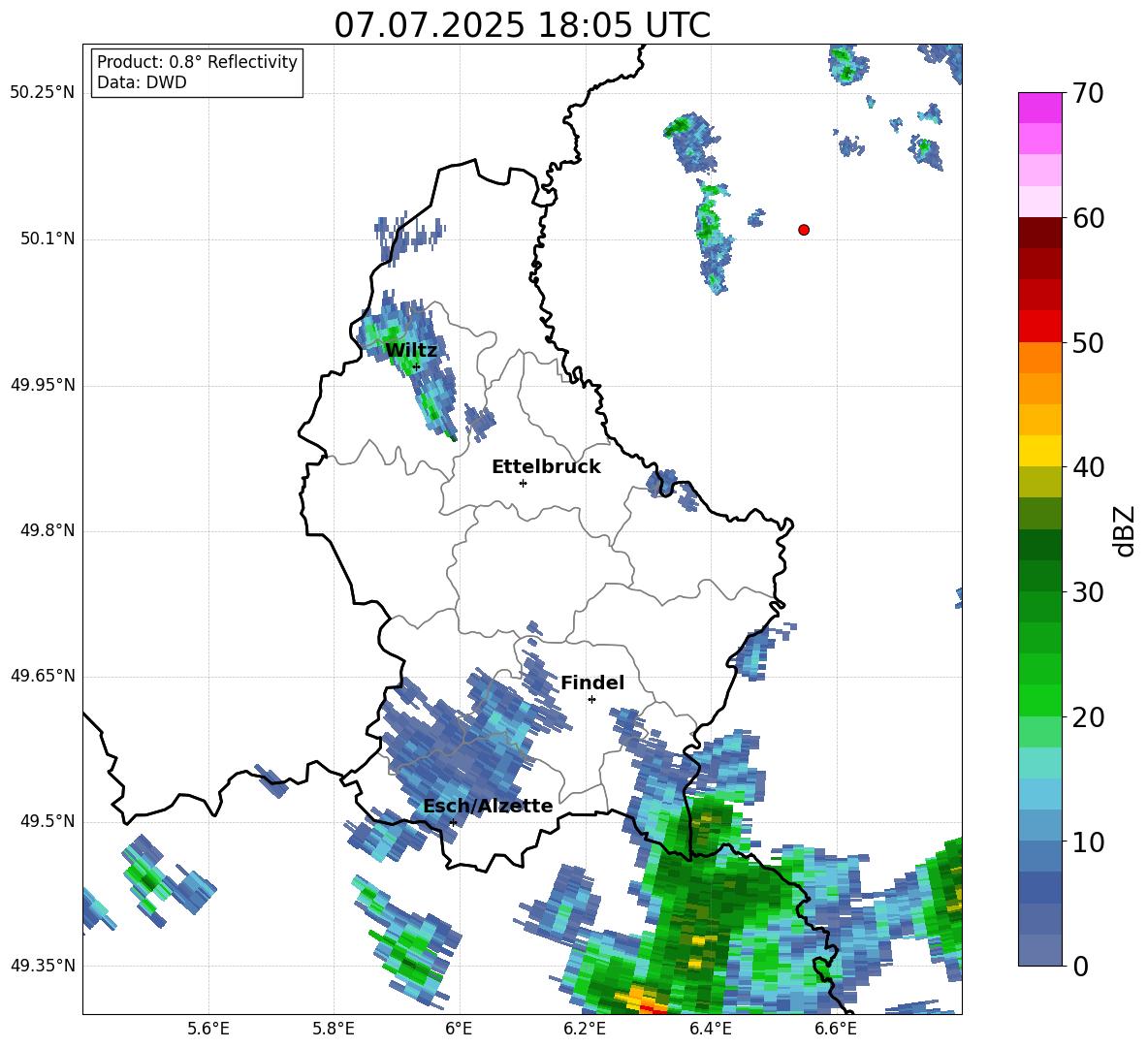This screenshot has width=1148, height=1048.
Task: Pick the dark red swatch below 60 dBZ
Action: coord(1039,232)
